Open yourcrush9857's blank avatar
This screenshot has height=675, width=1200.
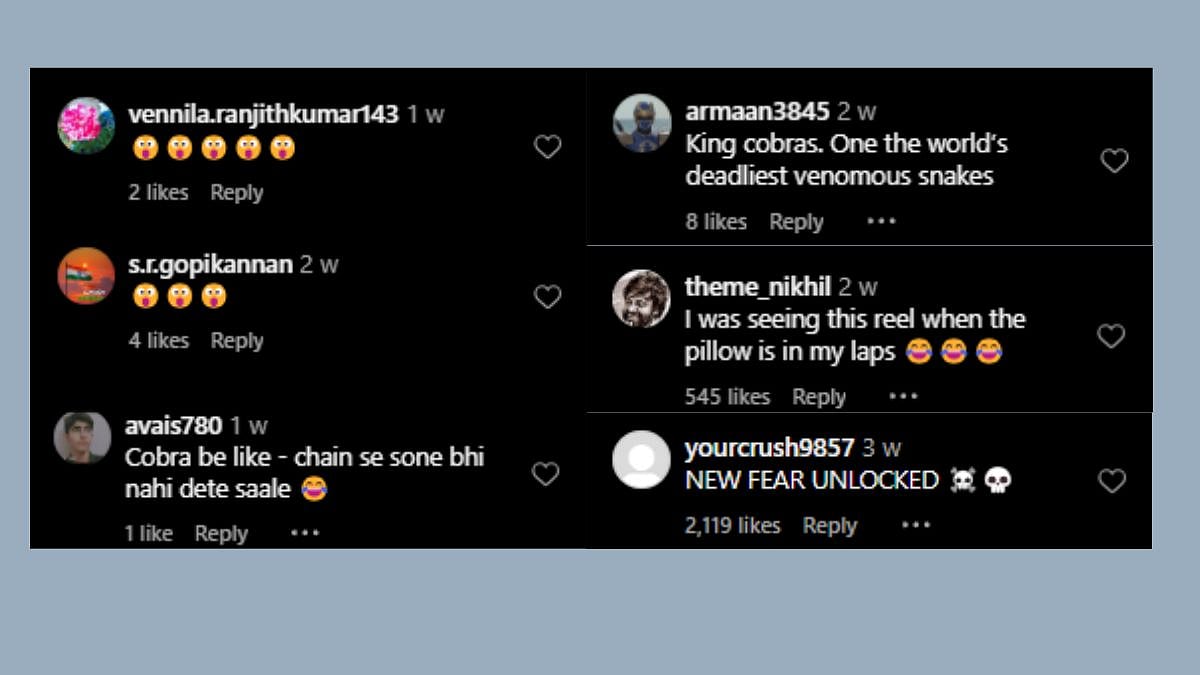pos(640,459)
